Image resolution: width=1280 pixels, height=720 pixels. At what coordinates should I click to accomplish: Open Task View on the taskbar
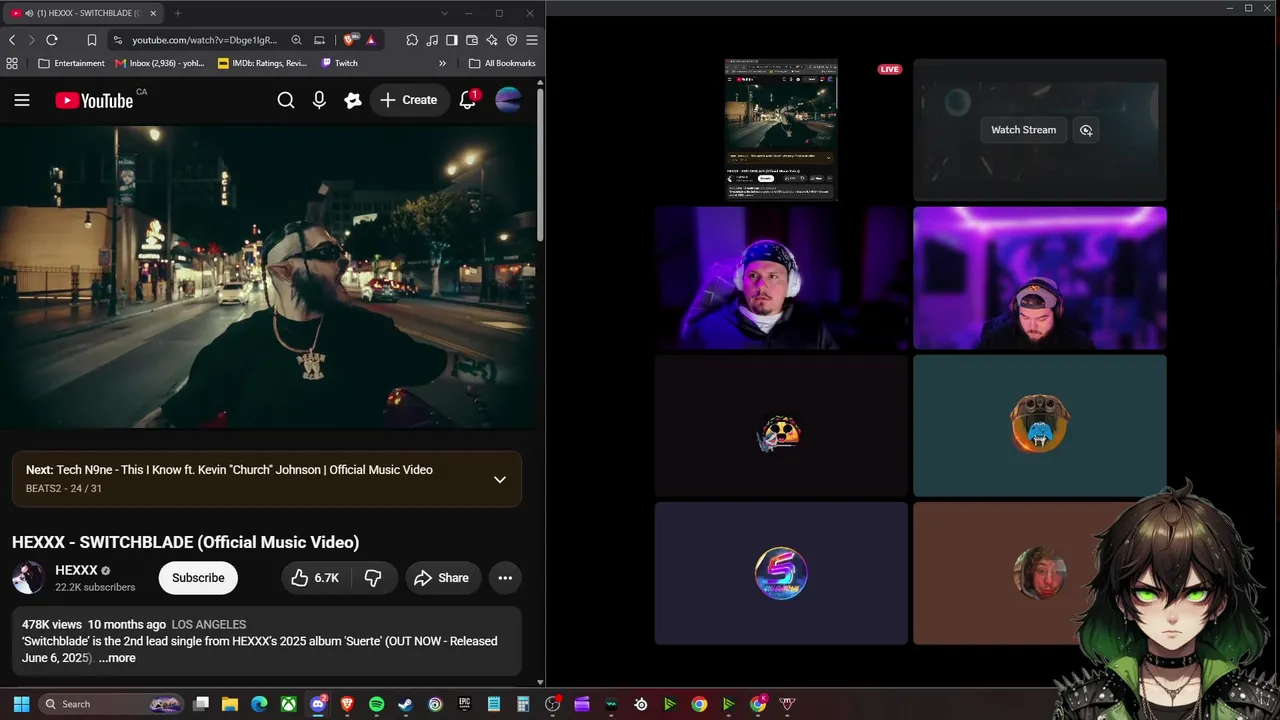pos(201,704)
